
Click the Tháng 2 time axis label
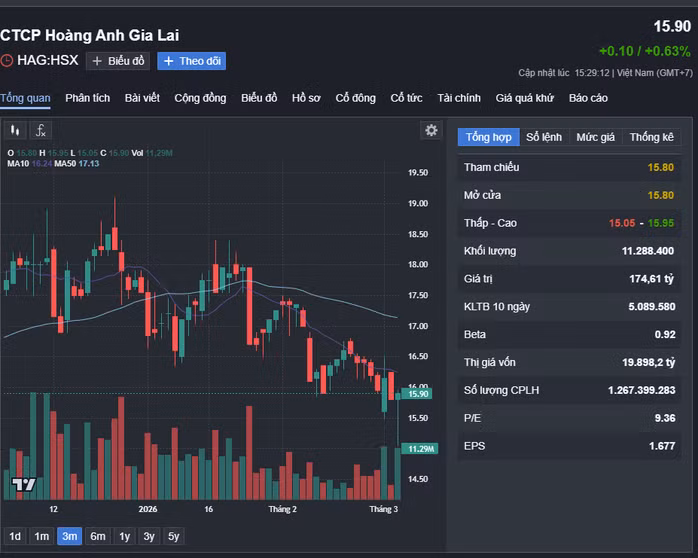tap(283, 509)
